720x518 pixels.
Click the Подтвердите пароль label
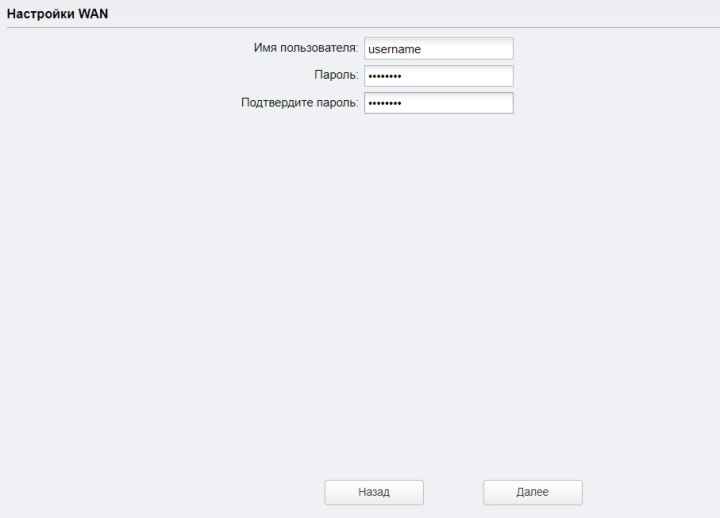tap(299, 102)
